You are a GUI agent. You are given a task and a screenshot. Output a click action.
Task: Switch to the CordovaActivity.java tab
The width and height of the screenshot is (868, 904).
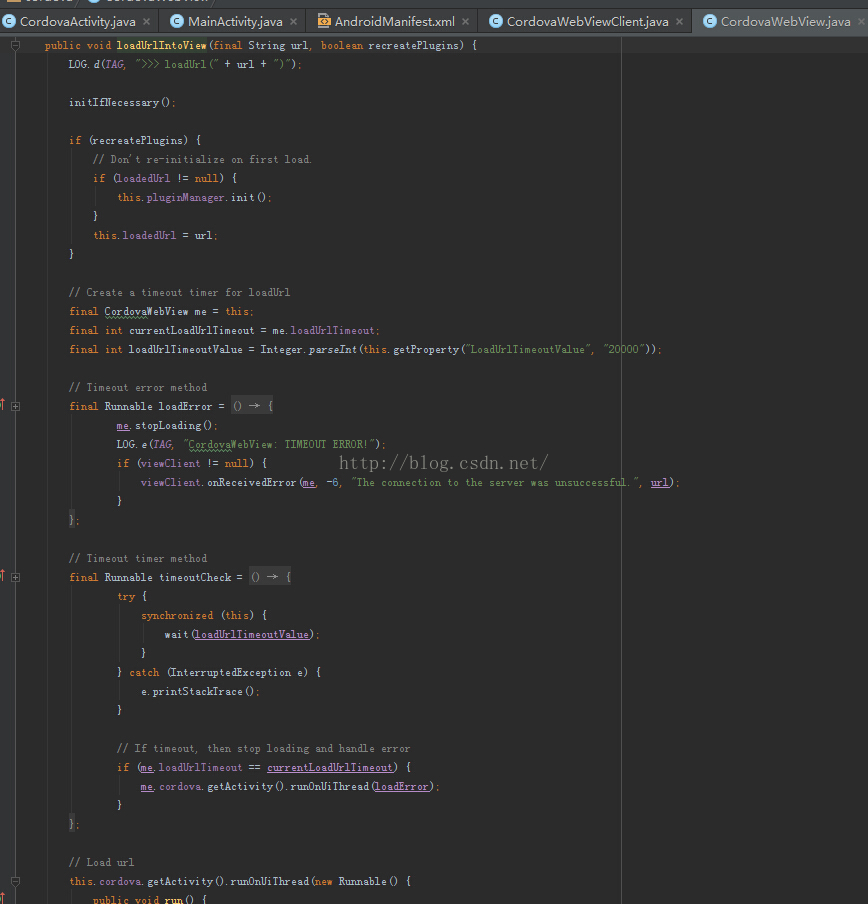click(77, 21)
